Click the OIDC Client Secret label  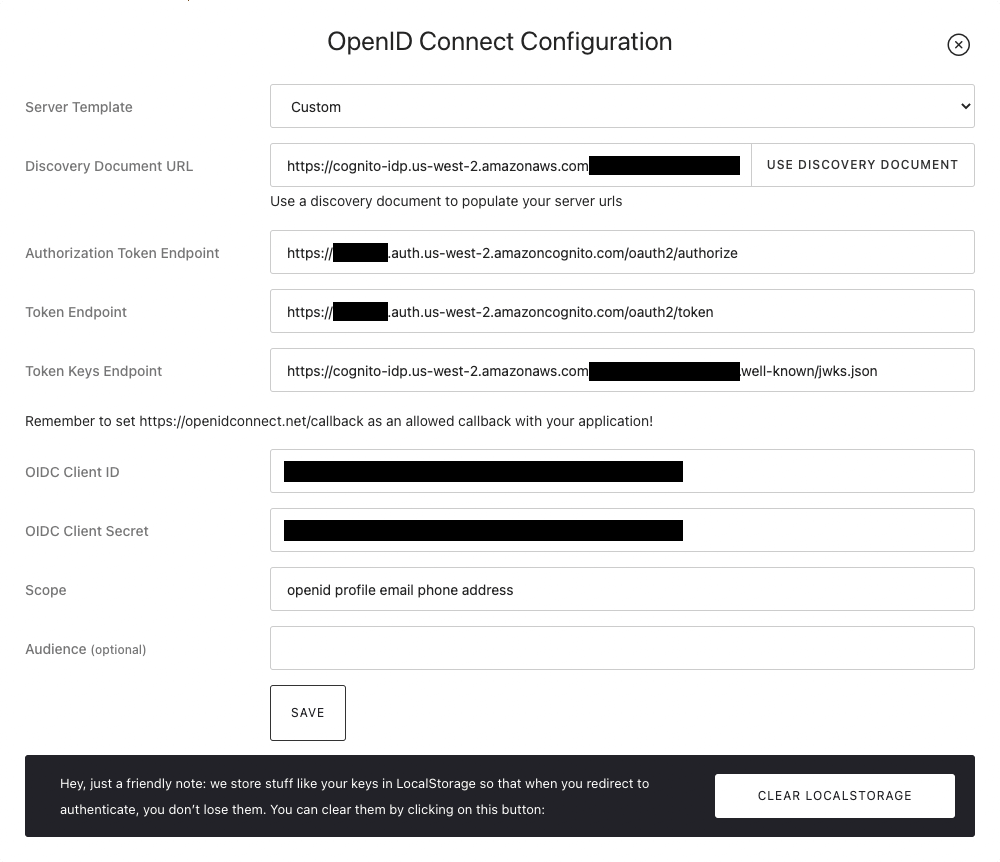(x=87, y=531)
